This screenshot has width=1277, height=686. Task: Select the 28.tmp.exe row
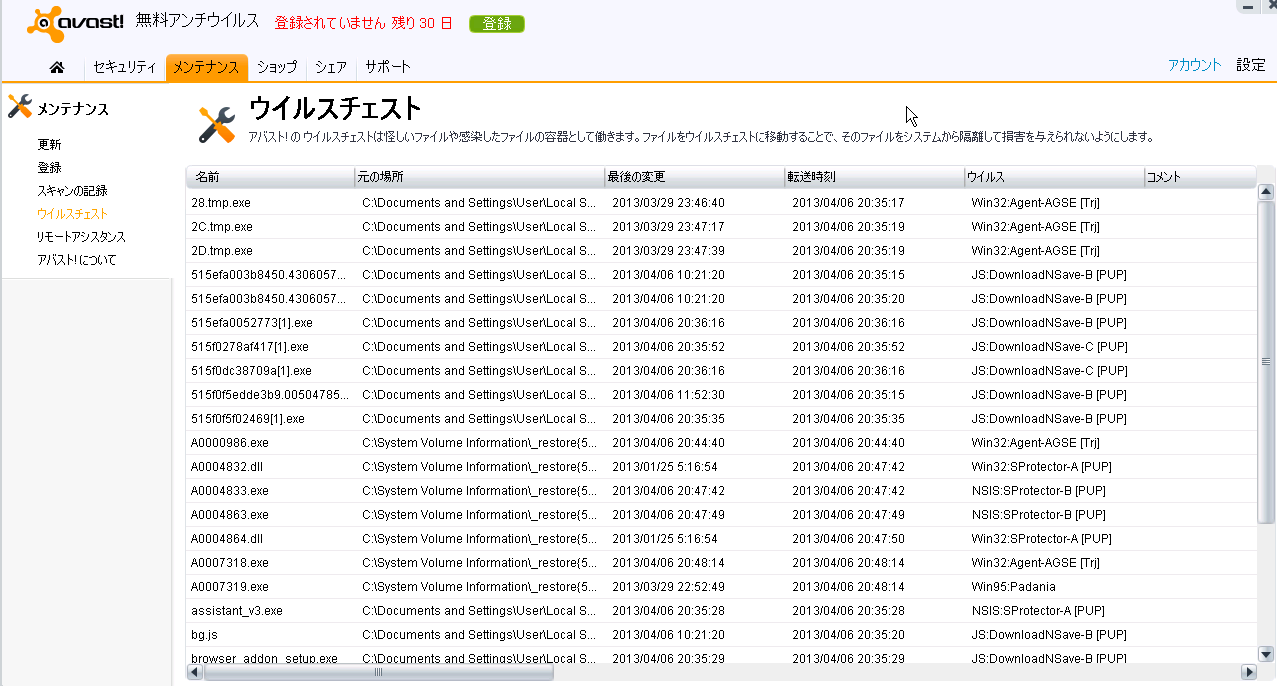click(x=720, y=203)
